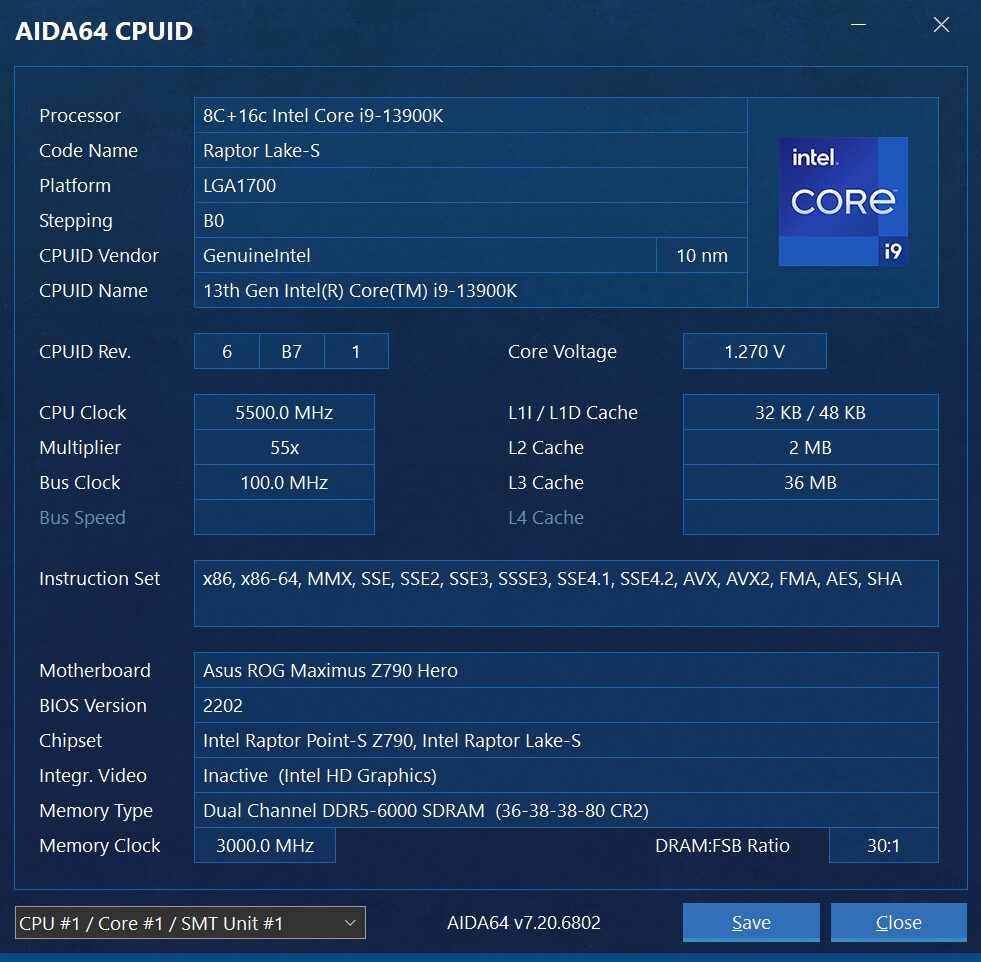The height and width of the screenshot is (962, 981).
Task: Close the window with the title bar X
Action: 941,25
